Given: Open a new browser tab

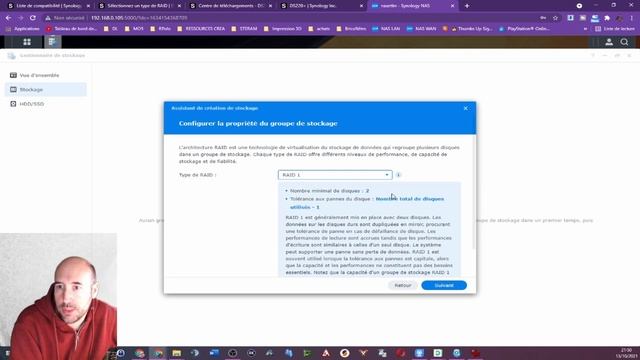Looking at the screenshot, I should (x=467, y=6).
